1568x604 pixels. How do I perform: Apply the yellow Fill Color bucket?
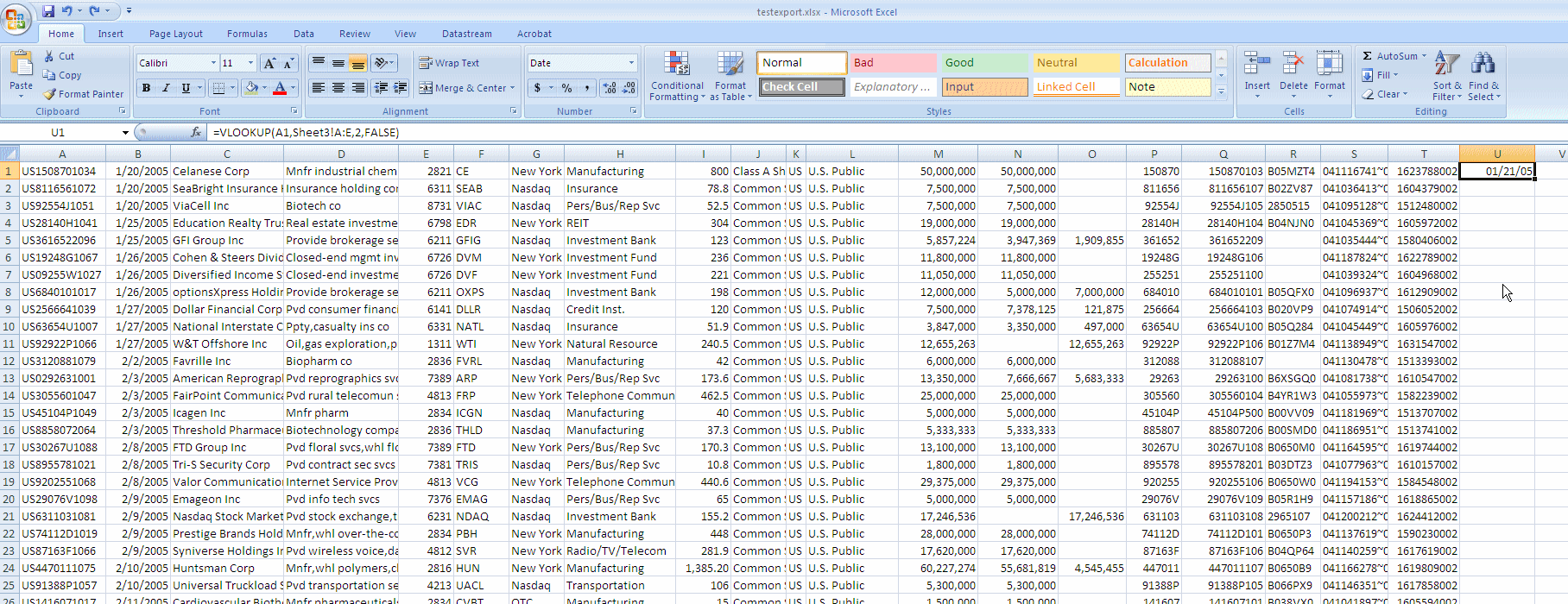tap(251, 88)
